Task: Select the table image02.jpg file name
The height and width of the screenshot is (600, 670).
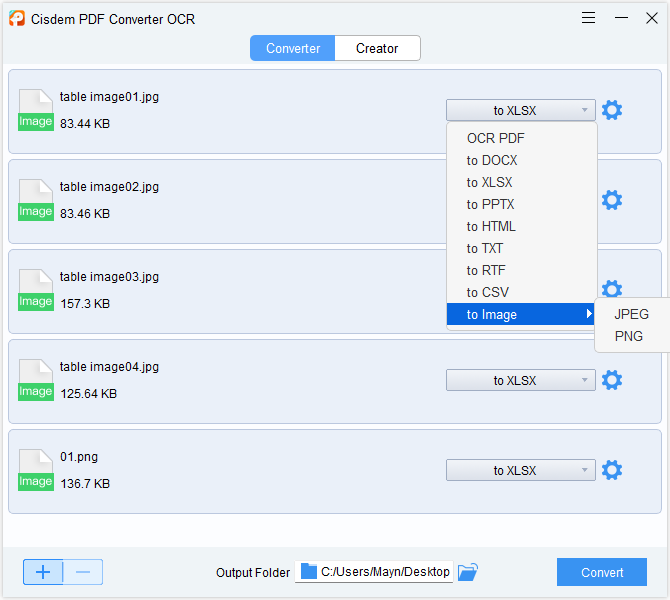Action: click(x=109, y=187)
